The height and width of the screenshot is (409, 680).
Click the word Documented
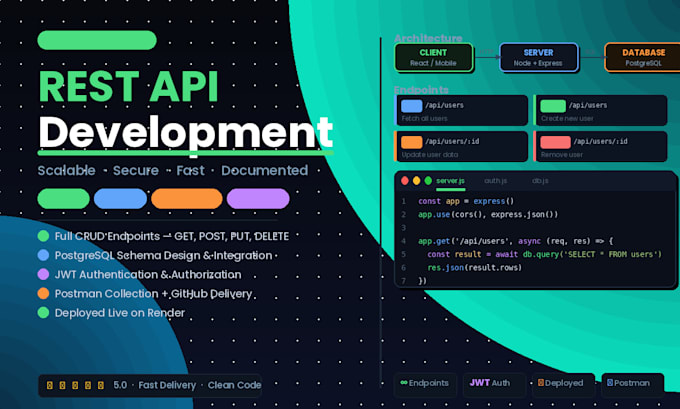(x=265, y=170)
